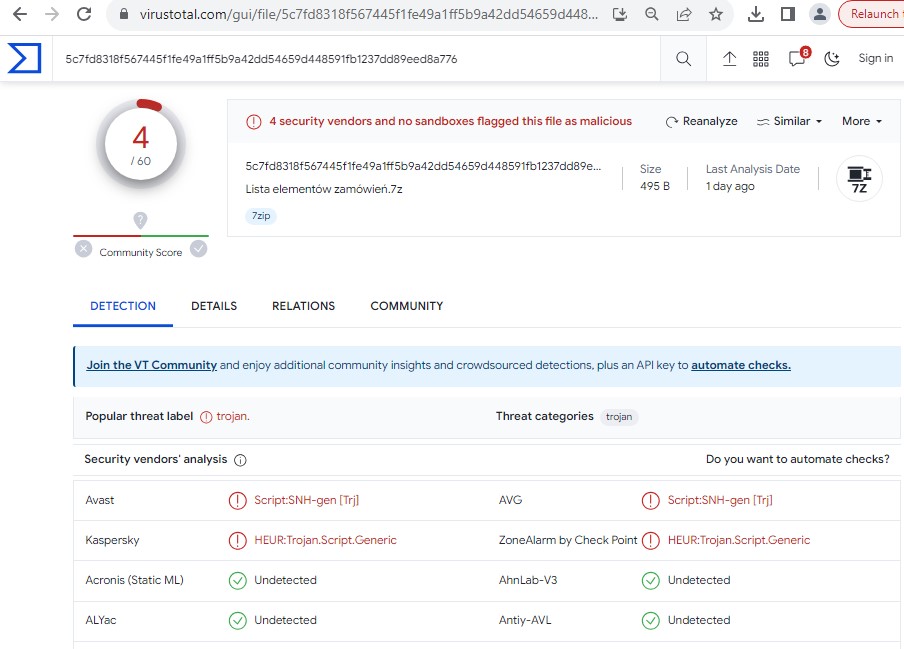Open the Community tab
The image size is (904, 649).
[x=406, y=306]
